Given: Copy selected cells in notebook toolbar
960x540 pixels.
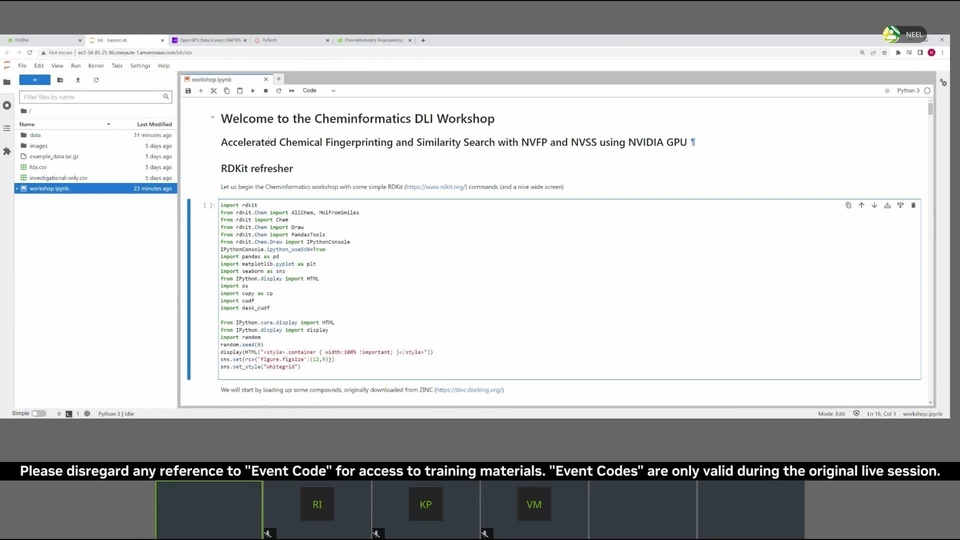Looking at the screenshot, I should tap(227, 91).
